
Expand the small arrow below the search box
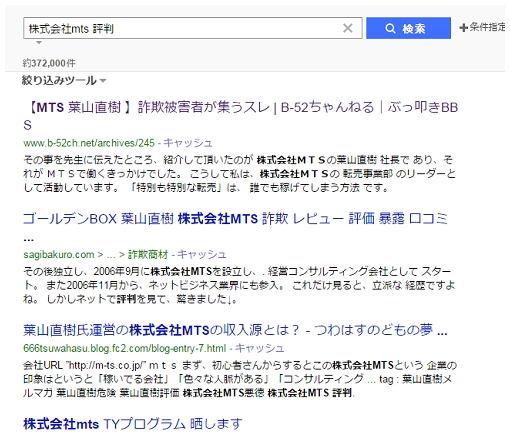pyautogui.click(x=39, y=43)
